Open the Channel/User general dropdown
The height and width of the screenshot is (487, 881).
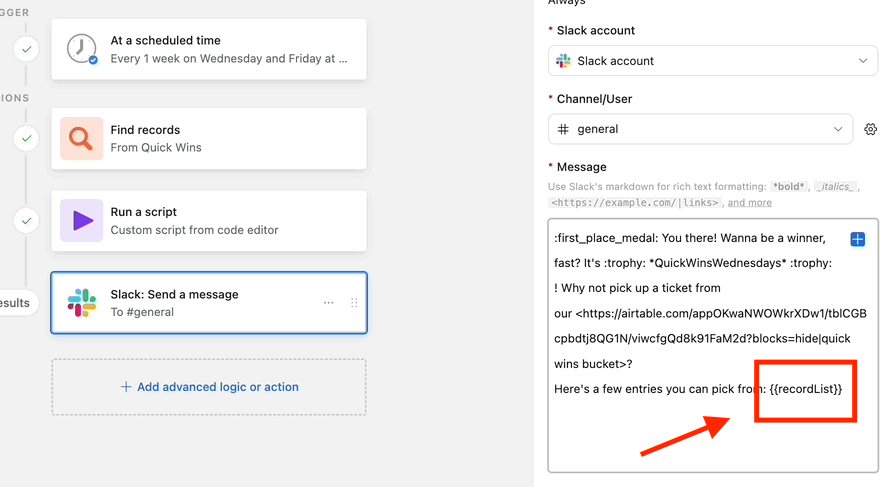[700, 129]
